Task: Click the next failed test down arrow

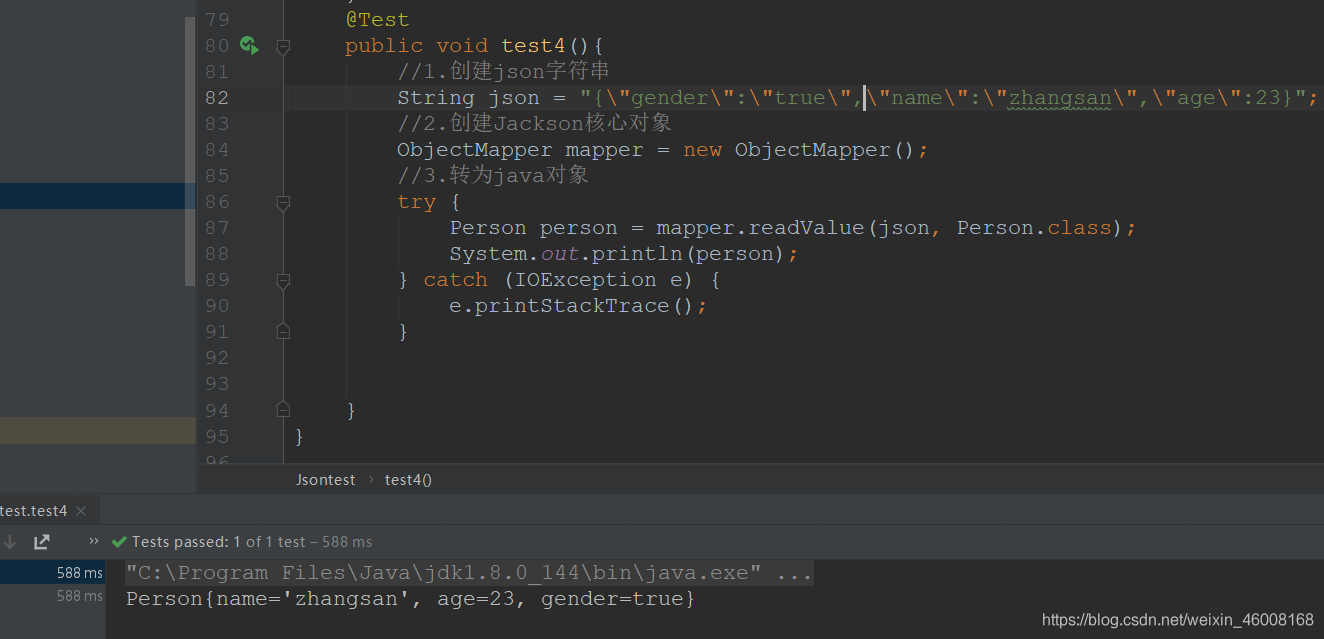Action: coord(10,541)
